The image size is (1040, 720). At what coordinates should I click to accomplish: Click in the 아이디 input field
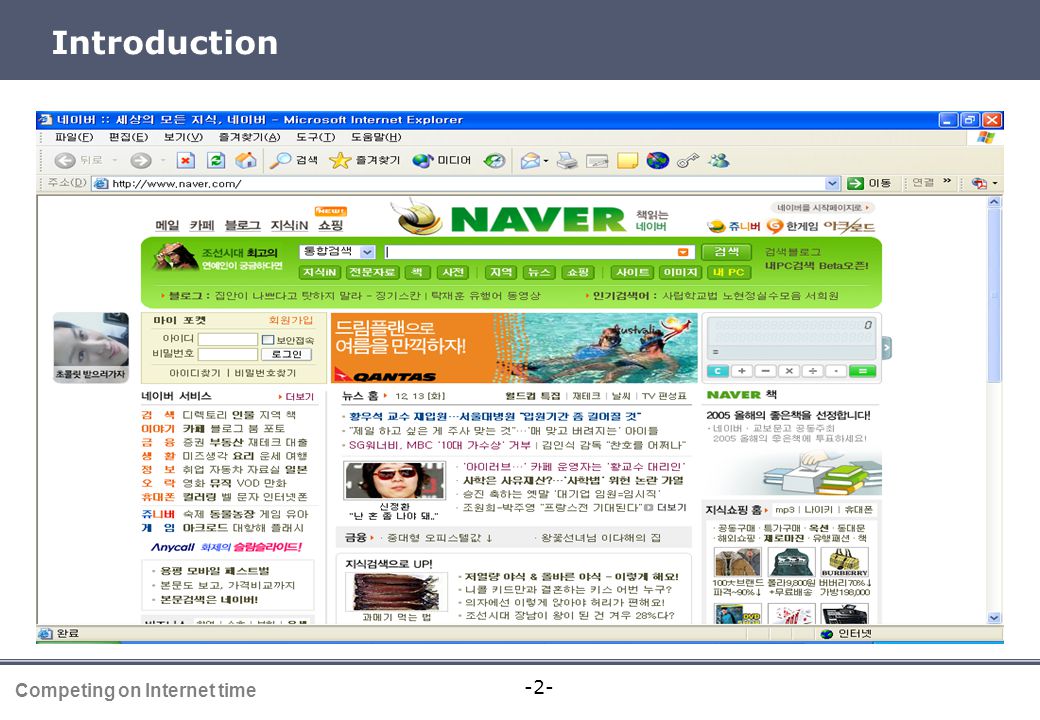pos(228,339)
